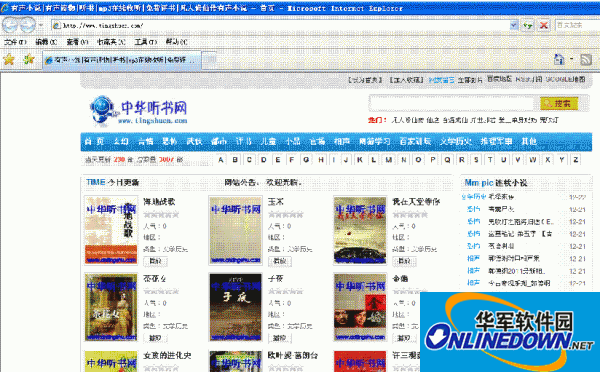Screen dimensions: 600x372
Task: Click the 设为首页 link in top bar
Action: point(365,80)
